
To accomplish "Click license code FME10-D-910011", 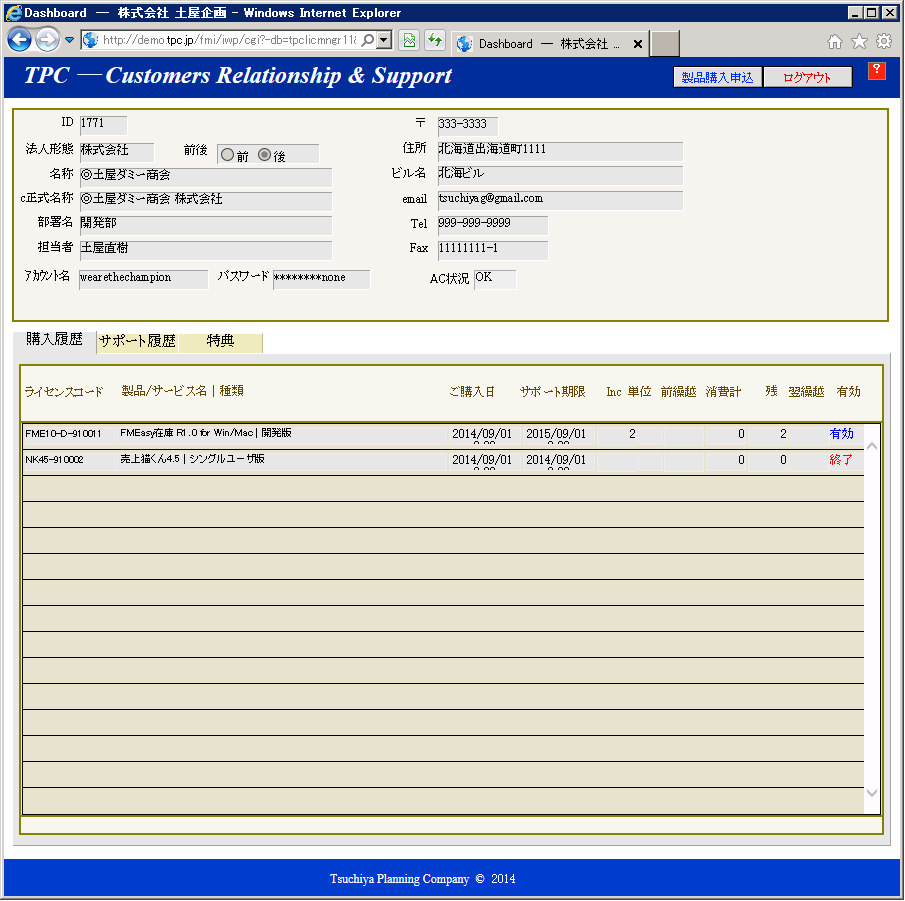I will point(63,434).
